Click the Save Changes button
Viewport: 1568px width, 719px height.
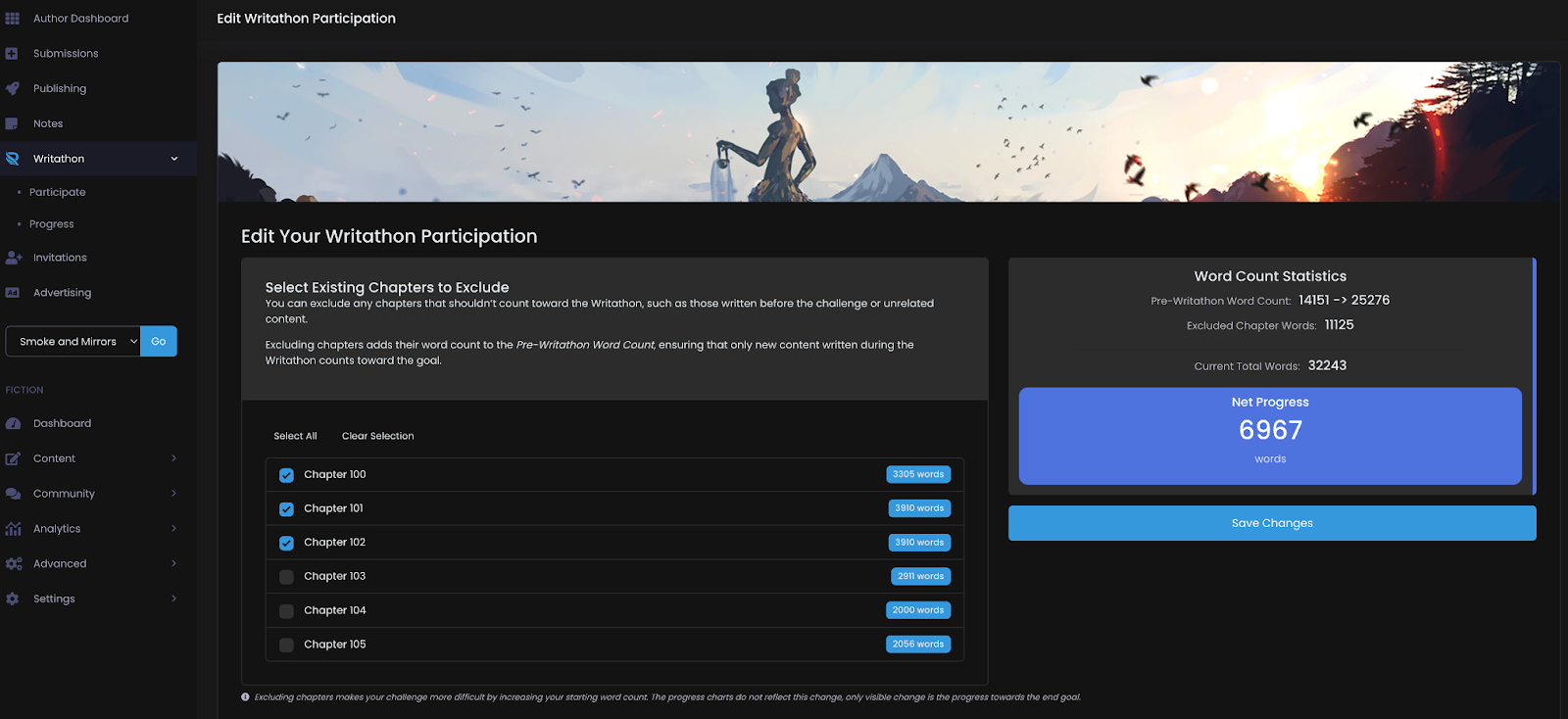pyautogui.click(x=1272, y=523)
